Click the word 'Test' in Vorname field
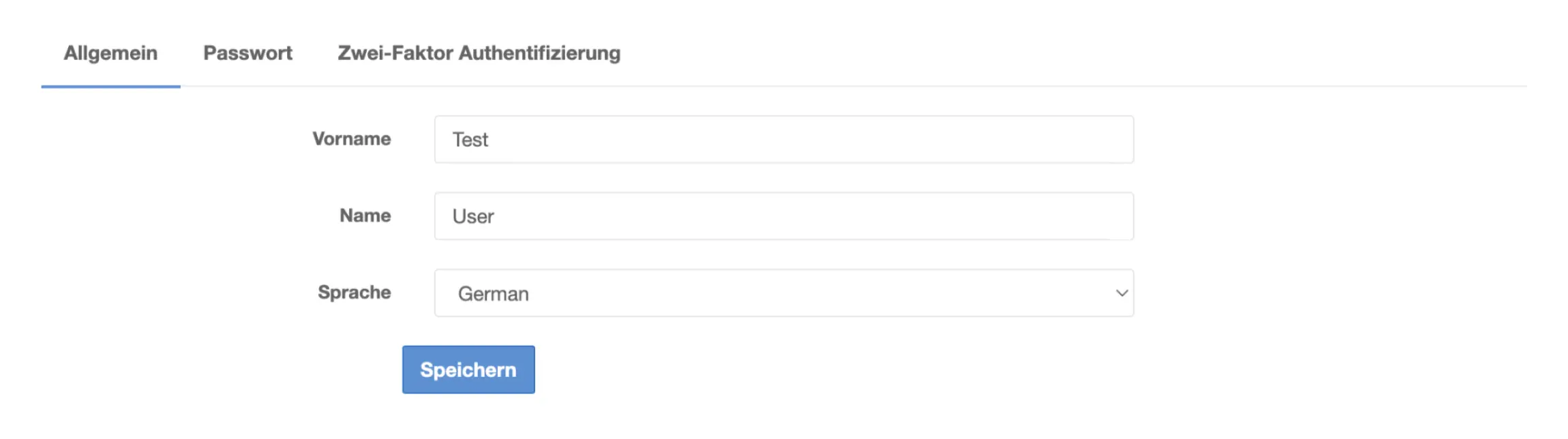1568x439 pixels. [470, 140]
